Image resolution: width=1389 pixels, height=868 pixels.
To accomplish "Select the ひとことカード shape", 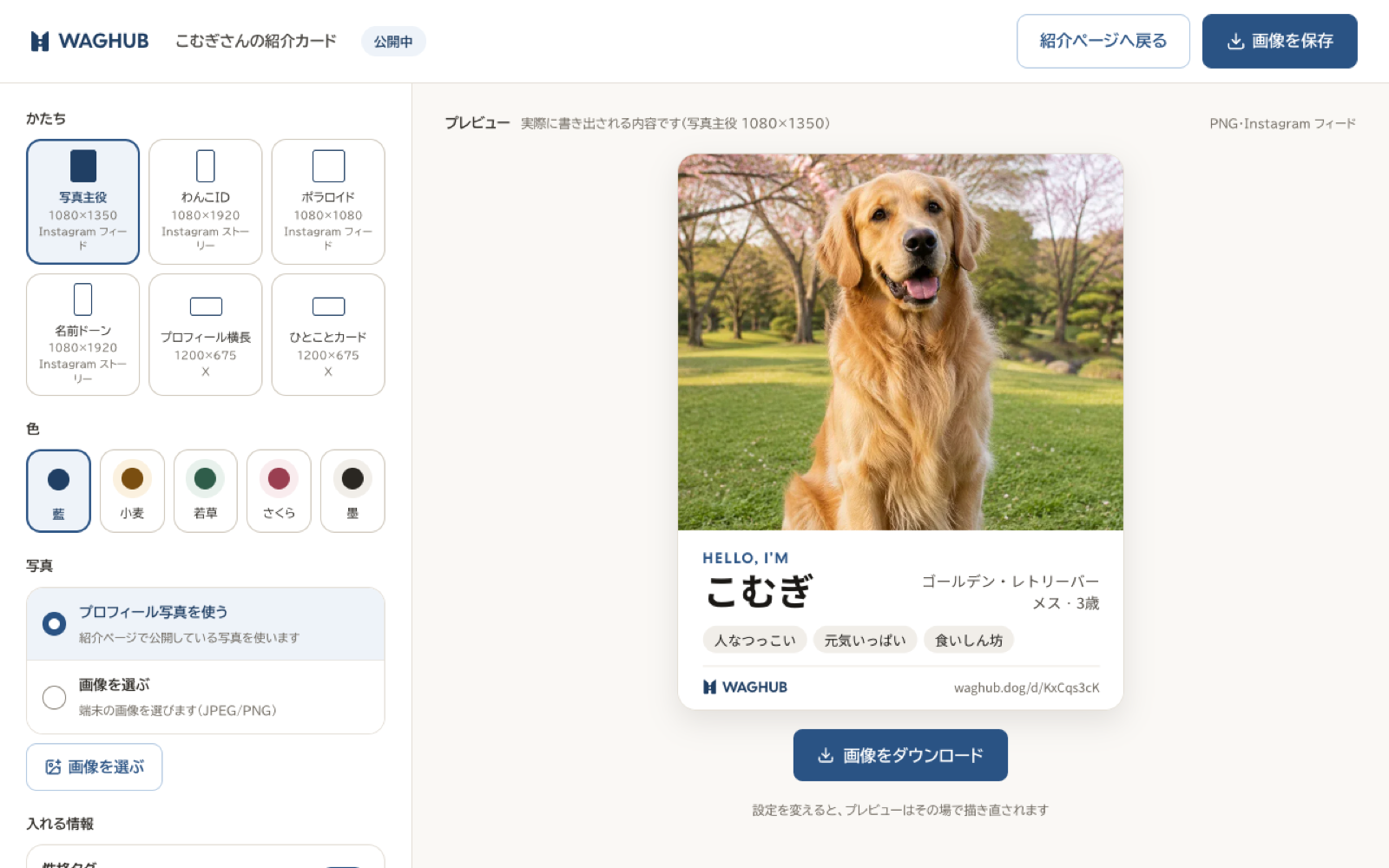I will [328, 335].
